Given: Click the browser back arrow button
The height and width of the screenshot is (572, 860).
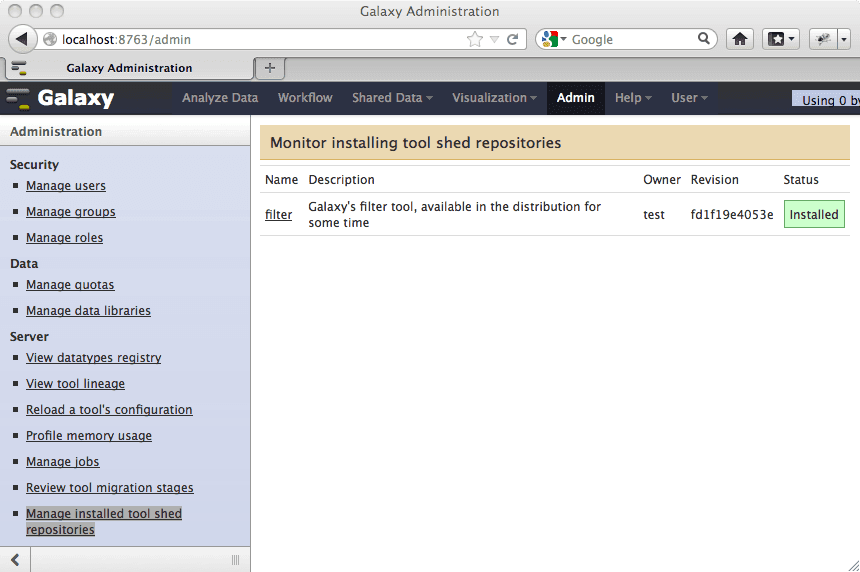Looking at the screenshot, I should pos(21,39).
